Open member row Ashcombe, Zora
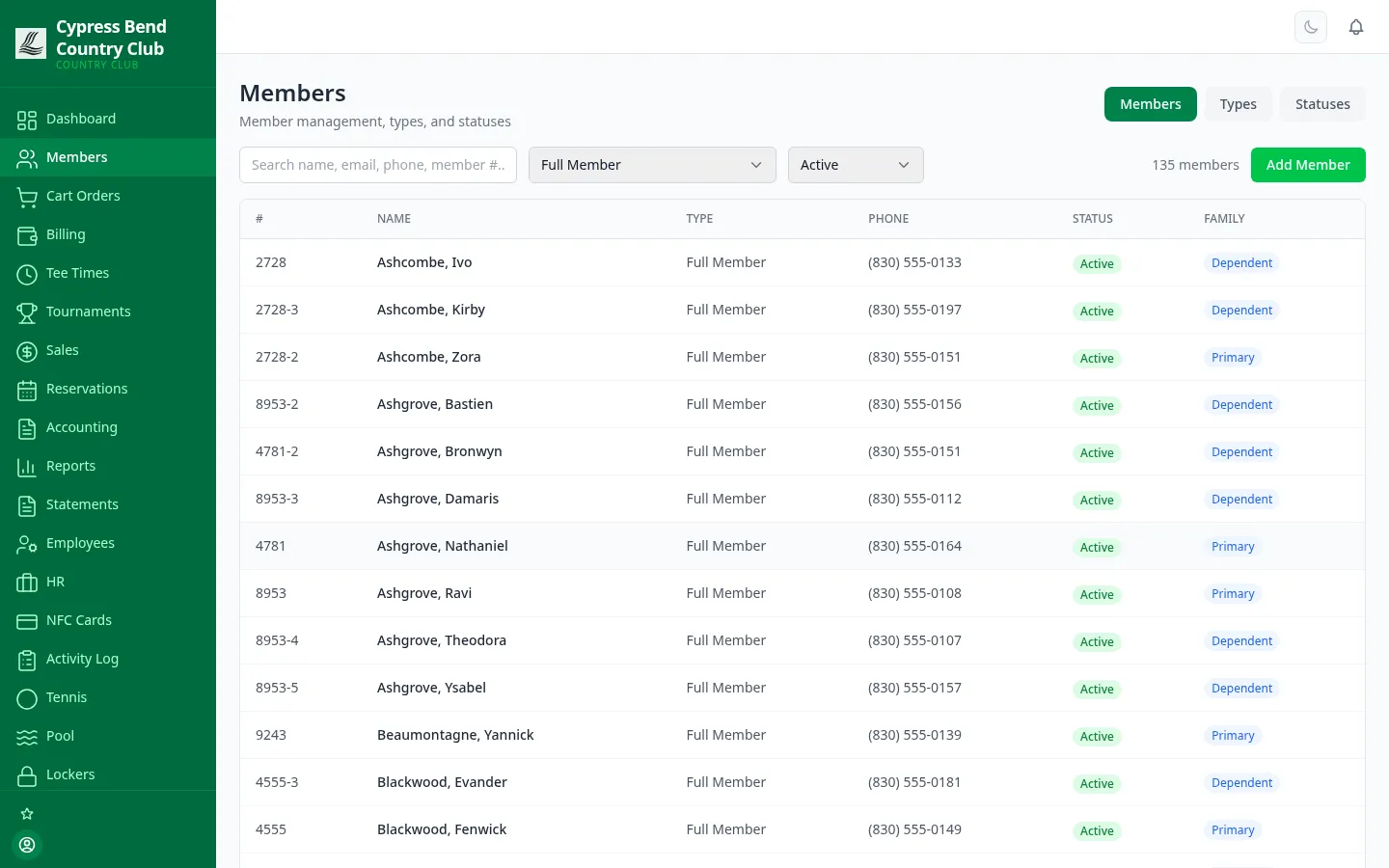The height and width of the screenshot is (868, 1389). click(803, 357)
